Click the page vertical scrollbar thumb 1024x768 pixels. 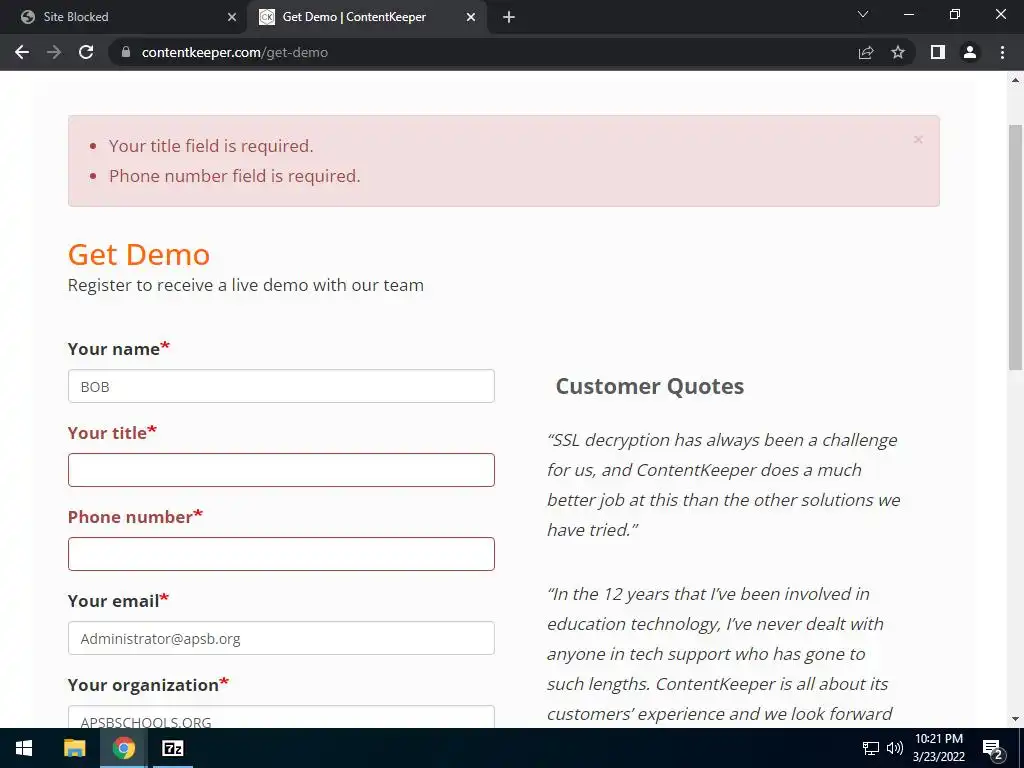coord(1016,247)
